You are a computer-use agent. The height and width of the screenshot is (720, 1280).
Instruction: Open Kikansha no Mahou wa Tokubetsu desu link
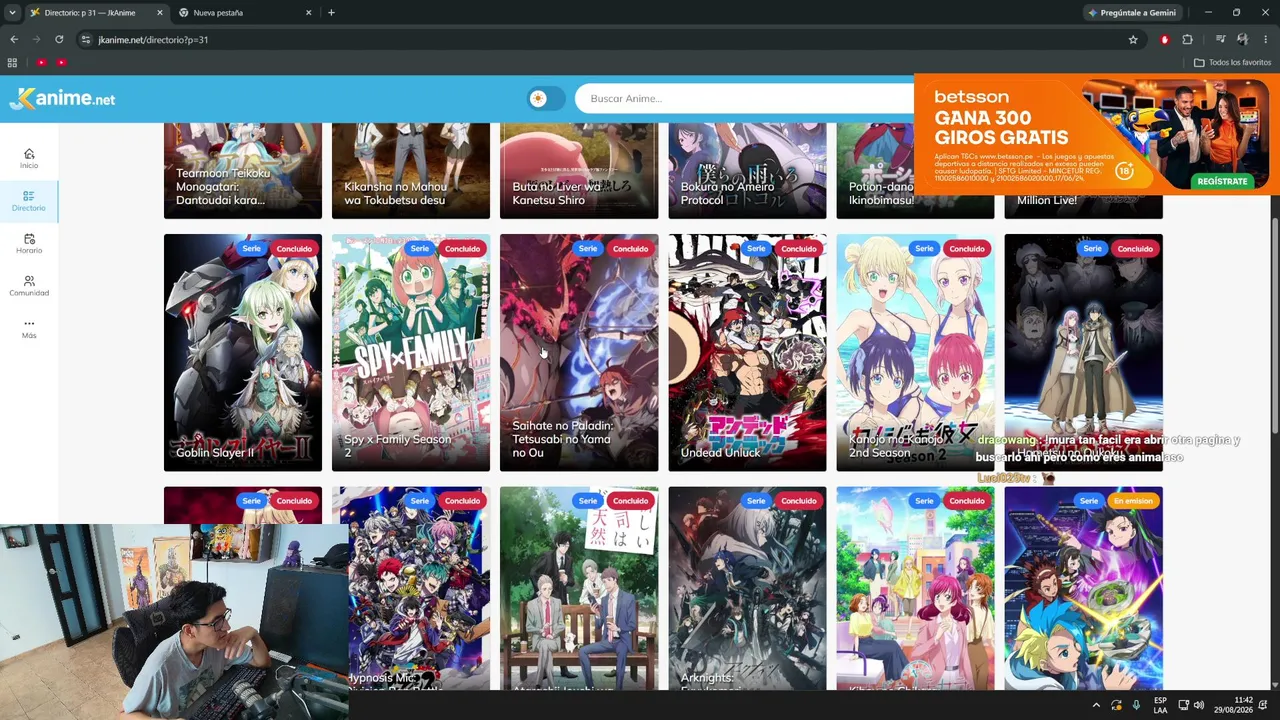[395, 193]
